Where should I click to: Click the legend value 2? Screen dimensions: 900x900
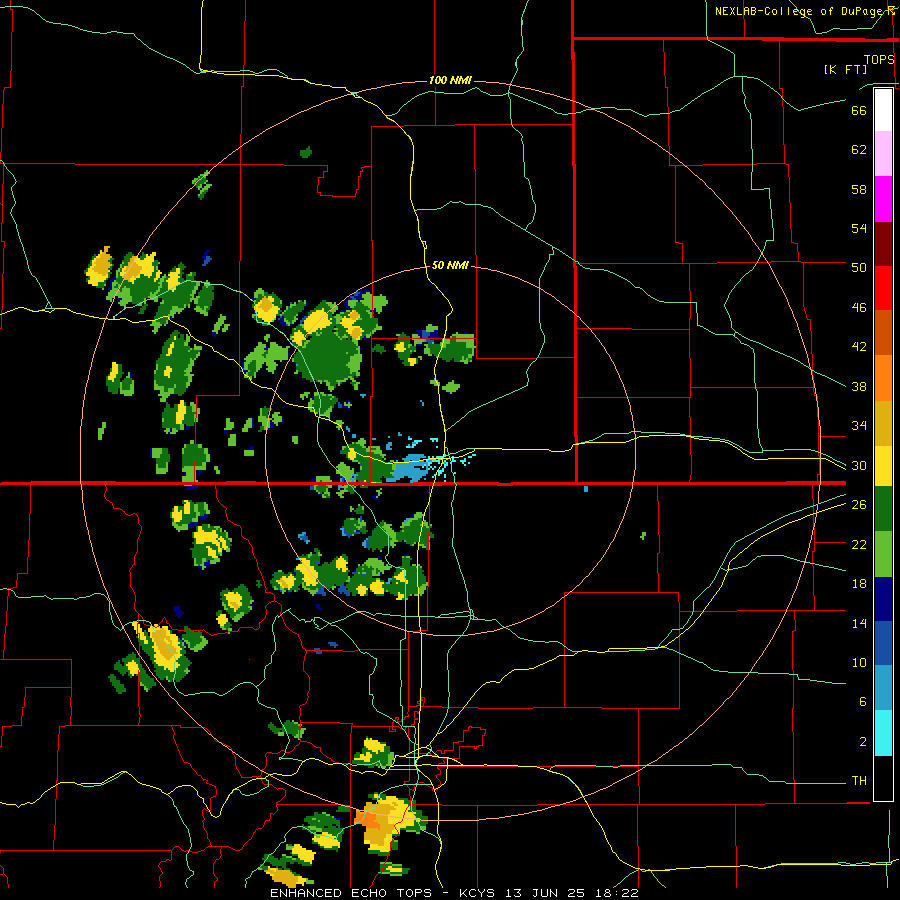pyautogui.click(x=862, y=742)
